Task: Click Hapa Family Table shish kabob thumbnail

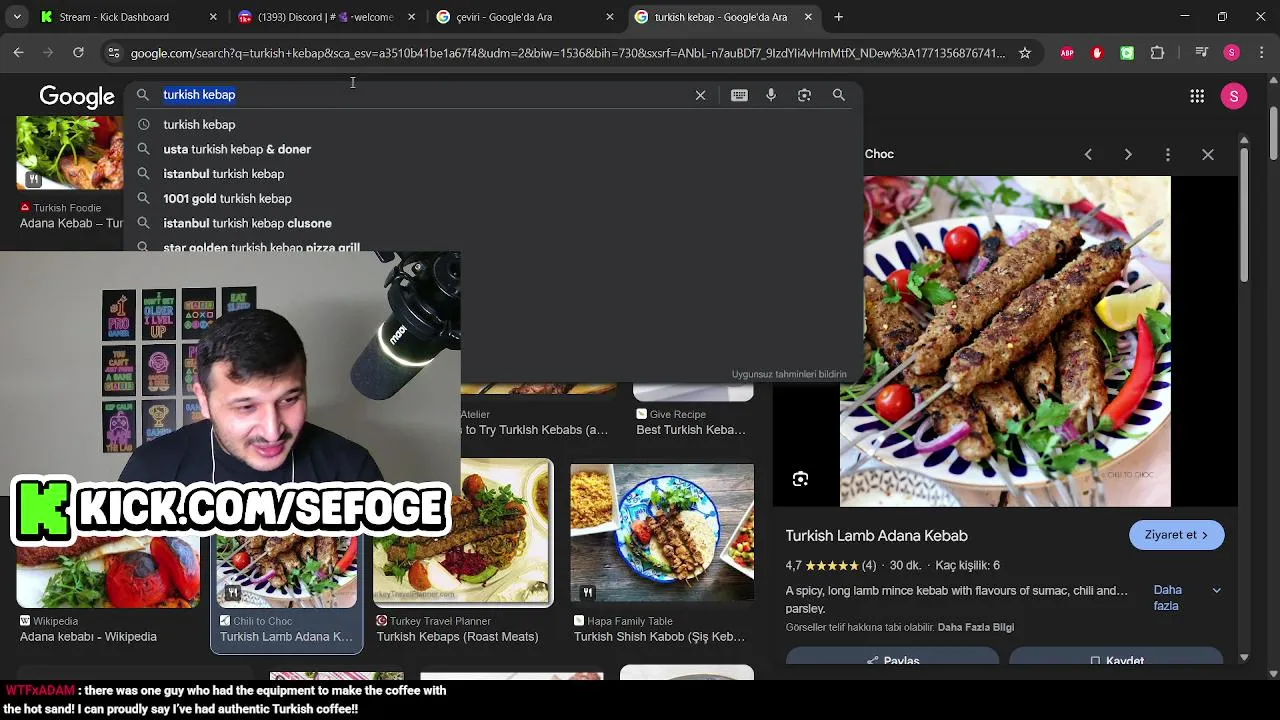Action: click(x=662, y=532)
